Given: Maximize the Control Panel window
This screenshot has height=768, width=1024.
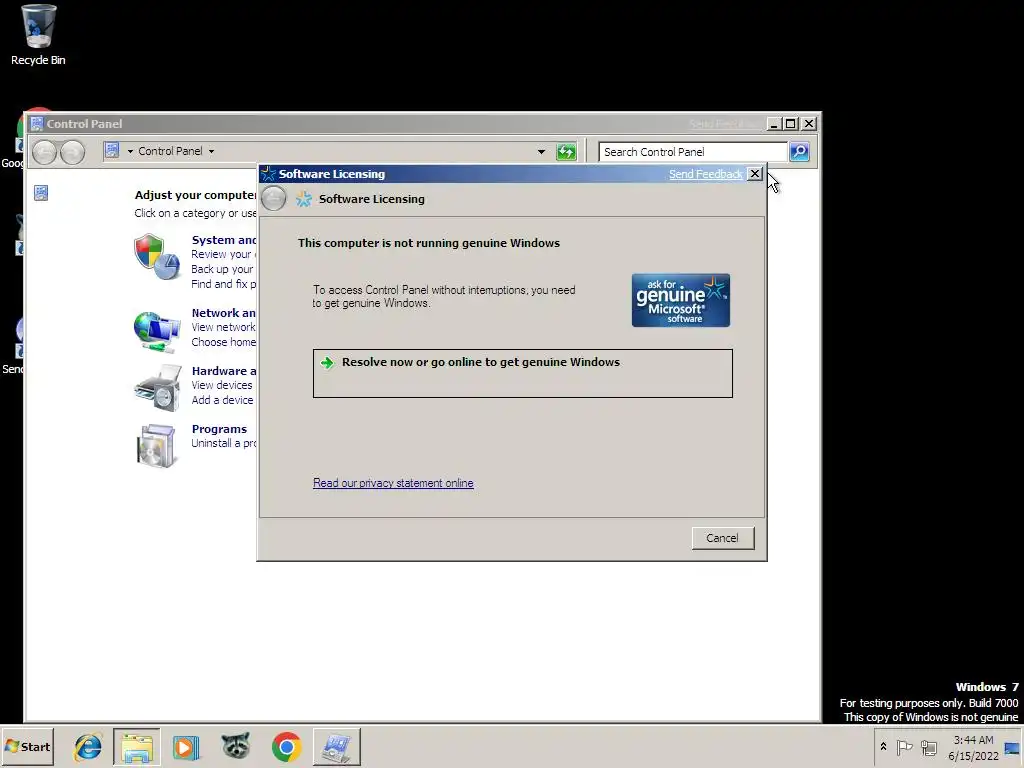Looking at the screenshot, I should (791, 123).
